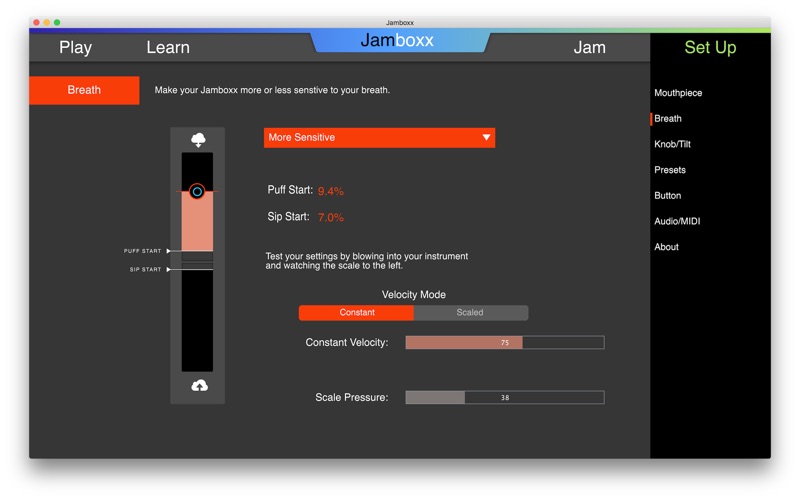Click the yellow minimize window button

[x=46, y=22]
